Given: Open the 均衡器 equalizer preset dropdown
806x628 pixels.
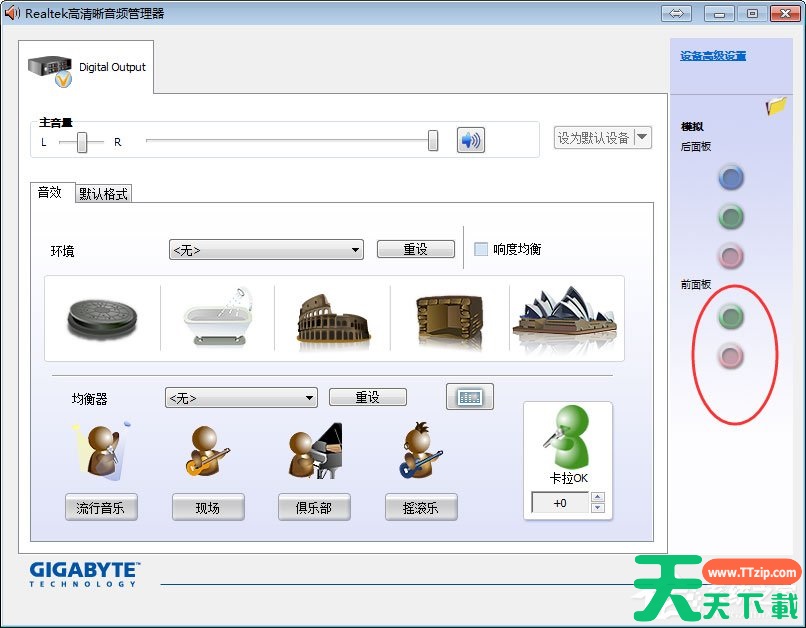Looking at the screenshot, I should pos(241,398).
